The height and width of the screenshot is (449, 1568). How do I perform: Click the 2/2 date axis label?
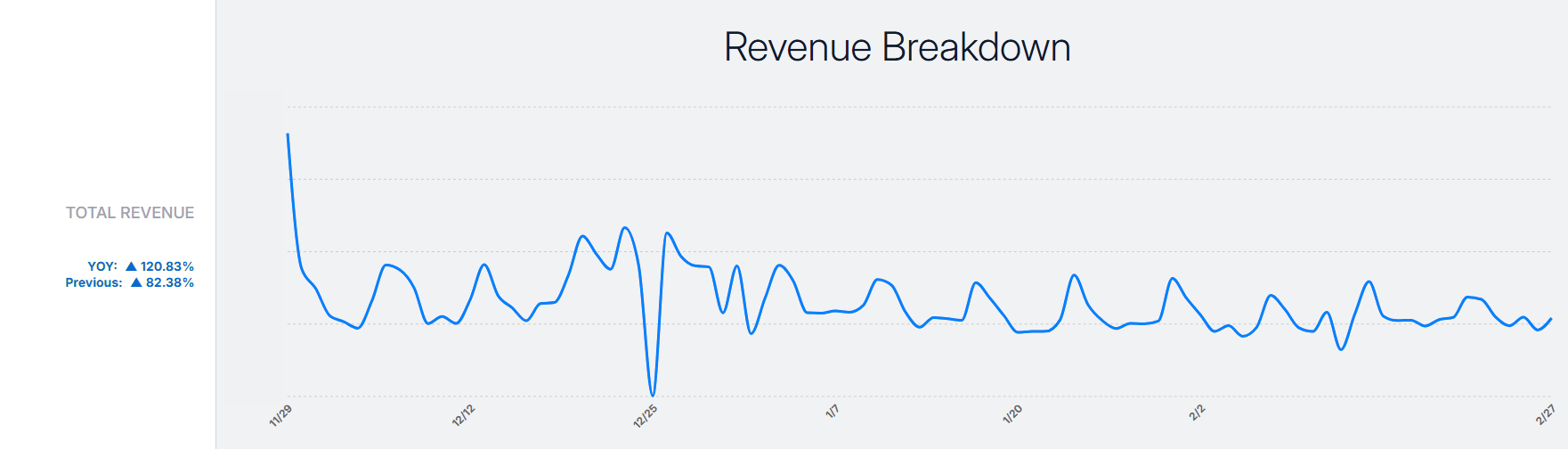(1197, 412)
